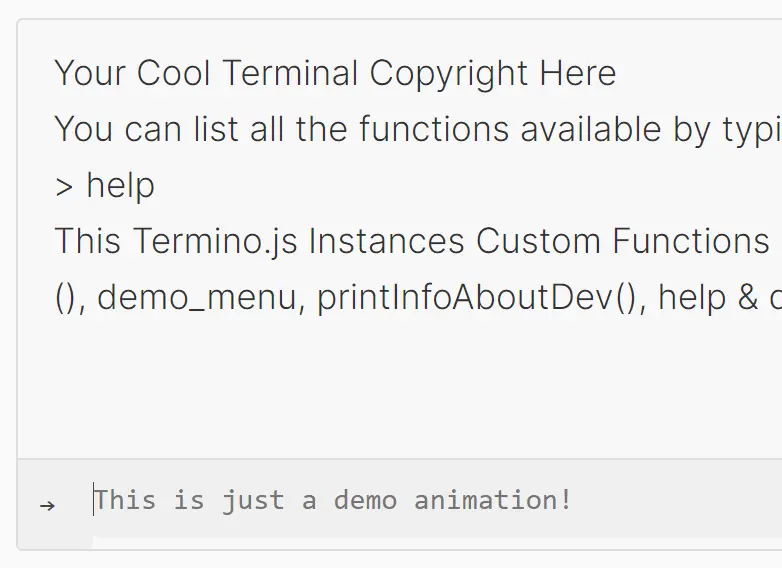Image resolution: width=782 pixels, height=568 pixels.
Task: Click the 'You can list all the functions' line
Action: (418, 130)
